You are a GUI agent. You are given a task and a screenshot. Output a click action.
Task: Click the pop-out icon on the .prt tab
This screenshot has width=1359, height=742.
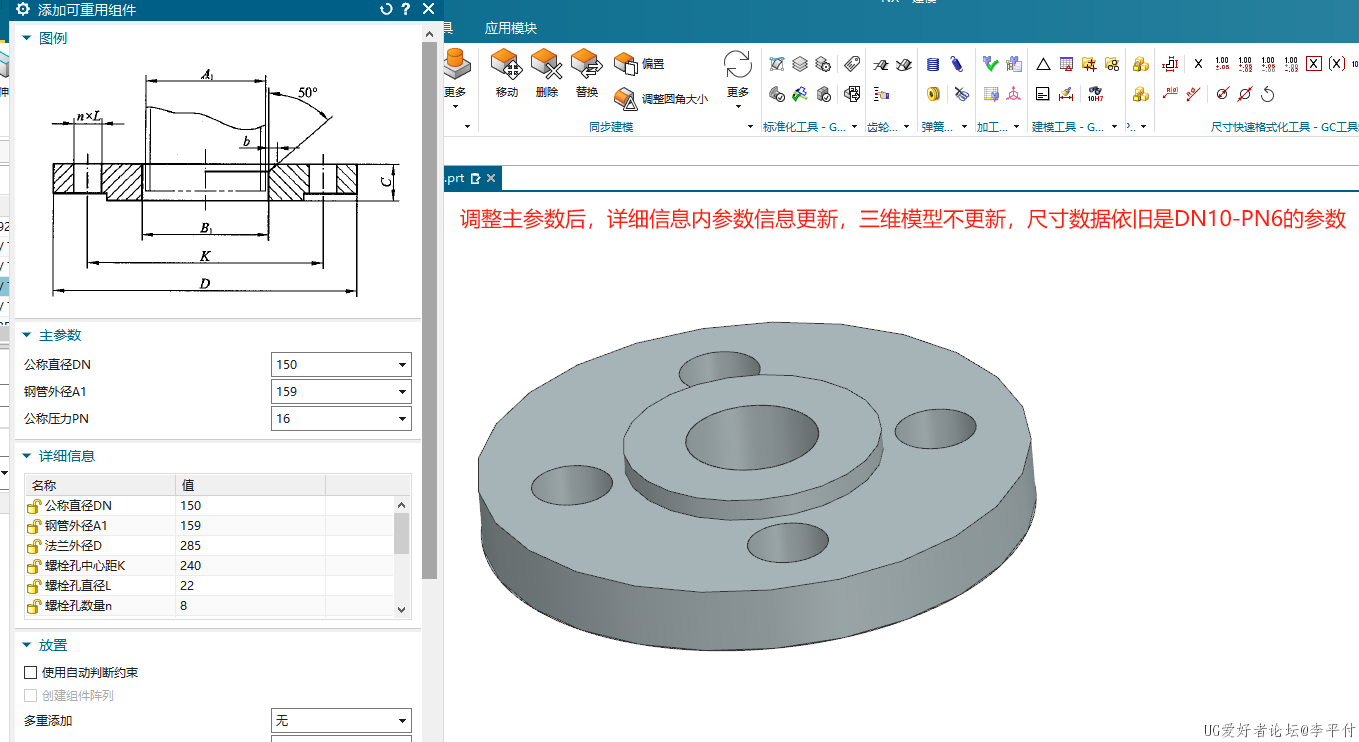(x=476, y=178)
